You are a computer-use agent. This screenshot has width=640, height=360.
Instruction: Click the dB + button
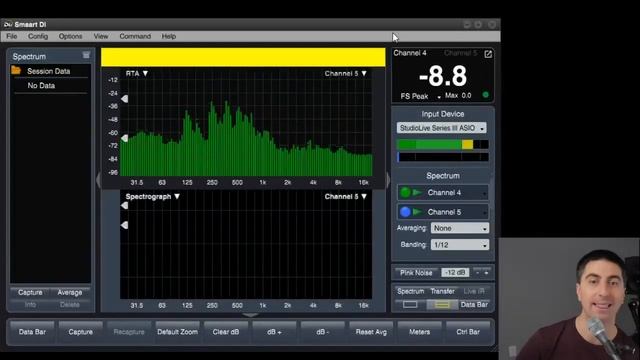[274, 332]
